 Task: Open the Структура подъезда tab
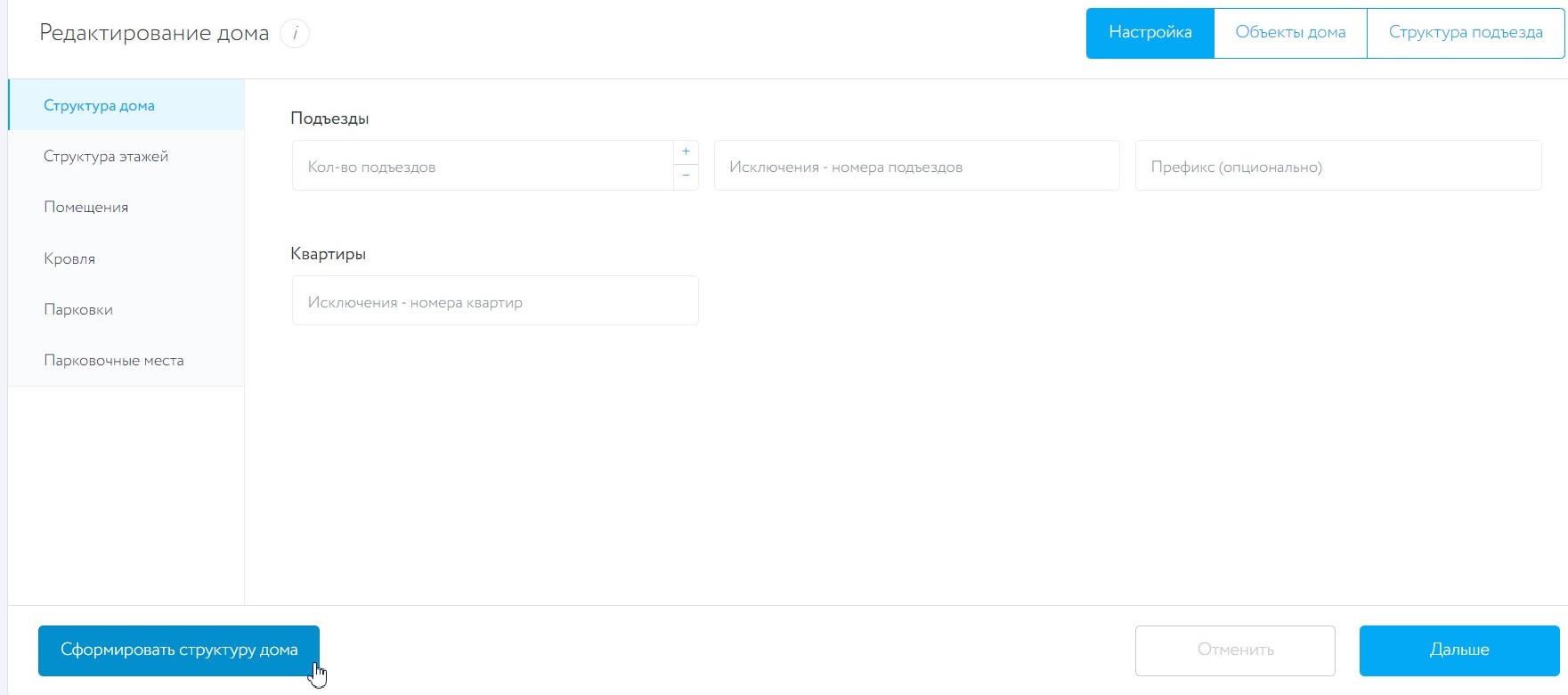(1466, 33)
